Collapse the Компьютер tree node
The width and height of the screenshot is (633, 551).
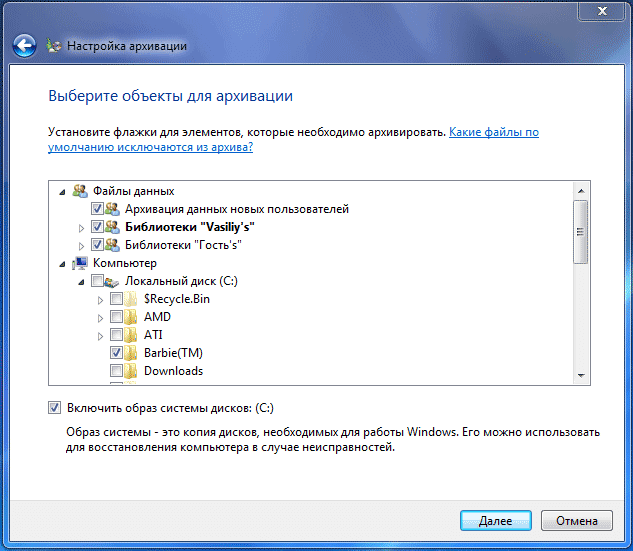click(64, 263)
